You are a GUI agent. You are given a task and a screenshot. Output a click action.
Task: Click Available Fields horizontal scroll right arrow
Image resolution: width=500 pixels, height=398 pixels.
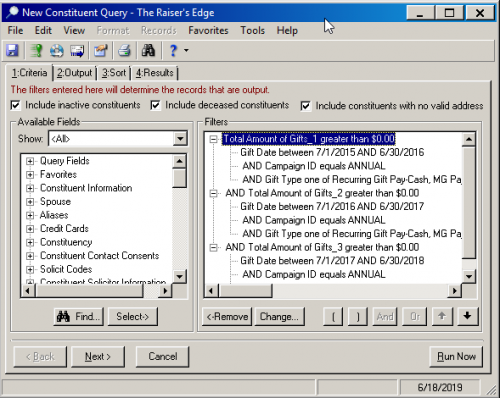tap(165, 291)
